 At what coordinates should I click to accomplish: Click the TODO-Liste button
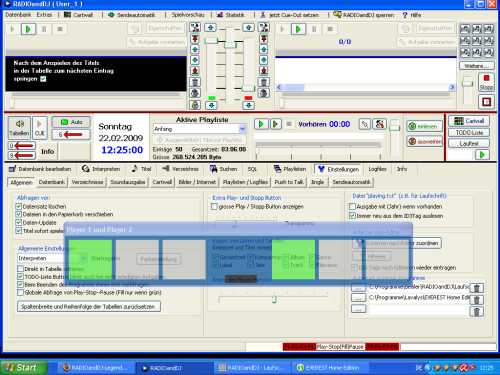[468, 132]
